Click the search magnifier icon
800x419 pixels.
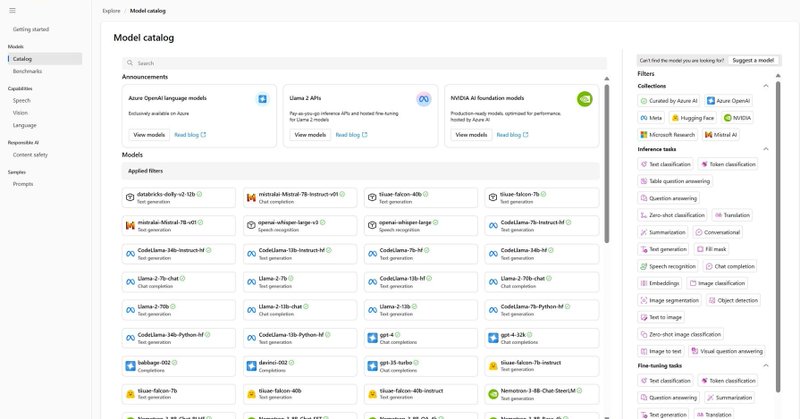pos(130,63)
